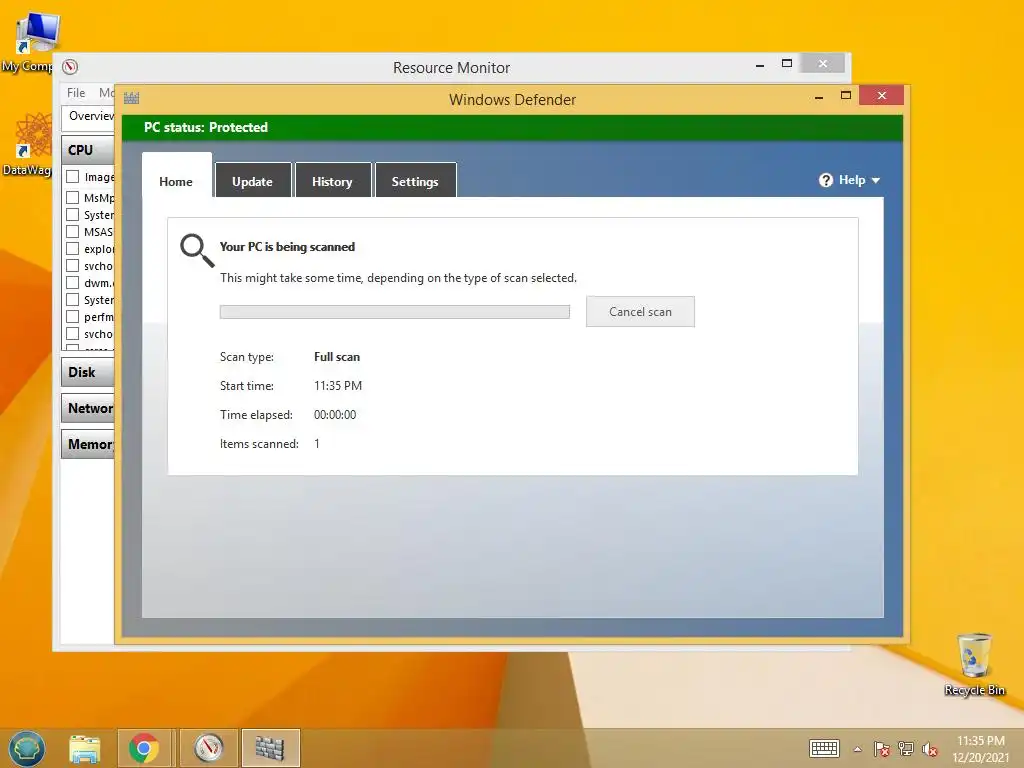
Task: Click the Cancel scan button
Action: tap(640, 312)
